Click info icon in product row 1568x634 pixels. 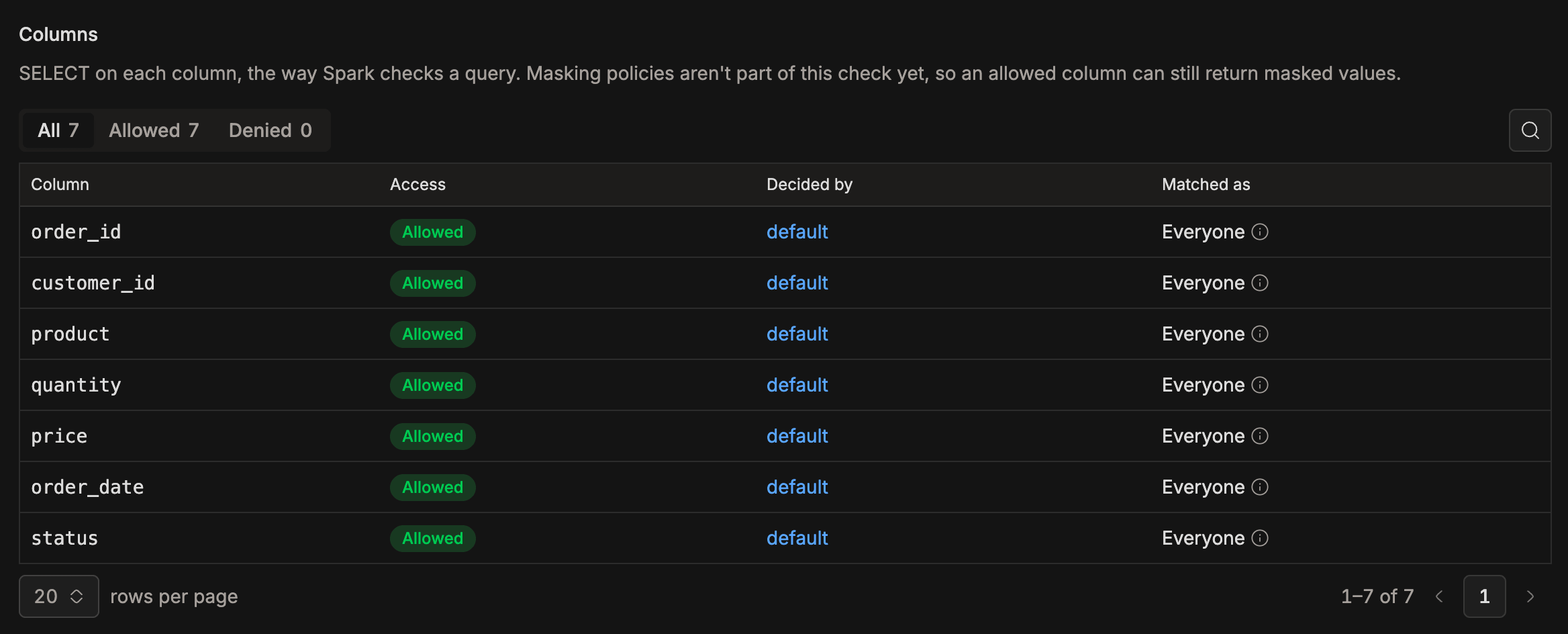tap(1260, 334)
